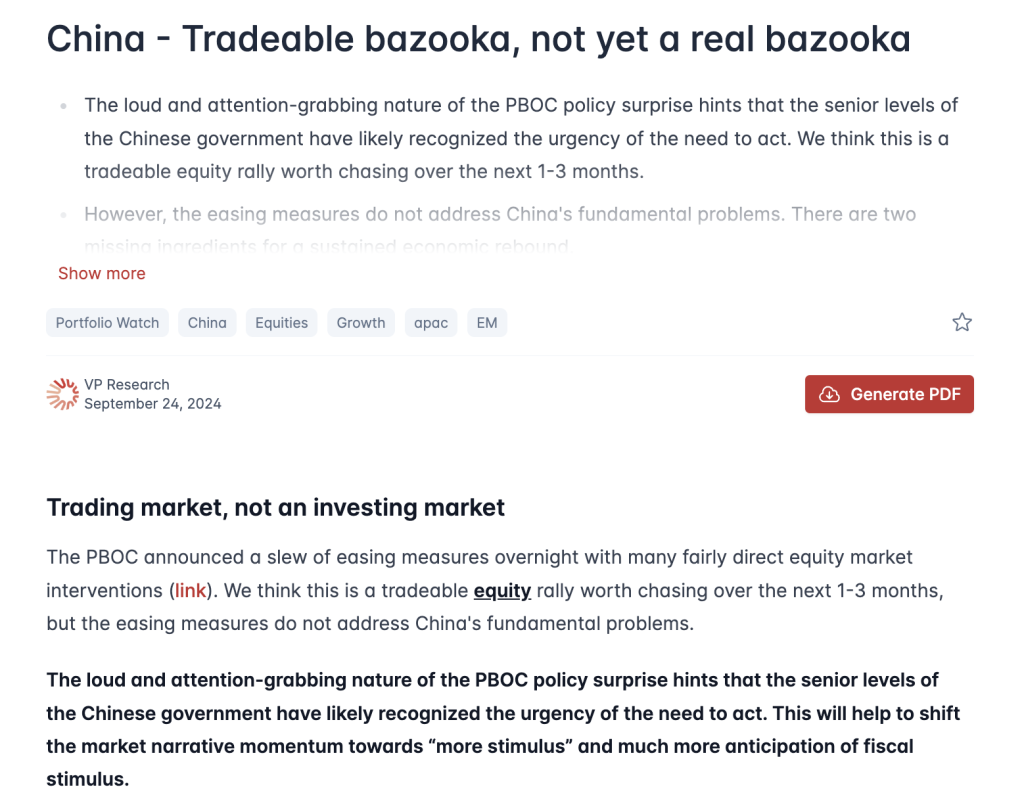Click the VP Research sunburst logo

coord(62,394)
